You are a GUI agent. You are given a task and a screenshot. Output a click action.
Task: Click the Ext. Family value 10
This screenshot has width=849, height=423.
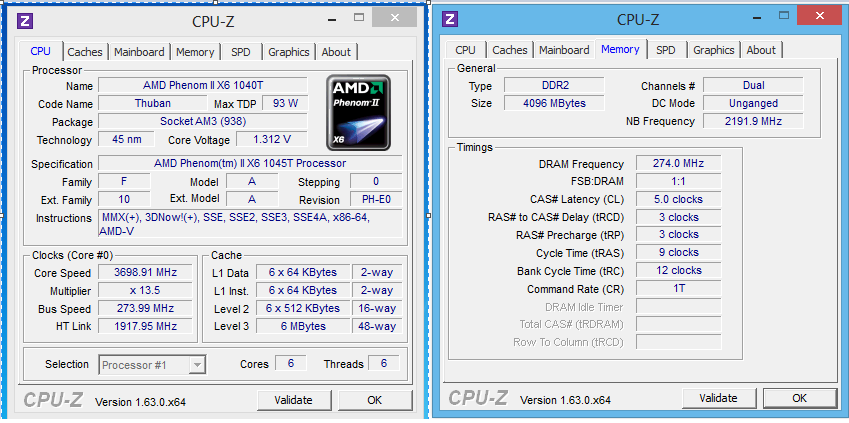coord(125,199)
